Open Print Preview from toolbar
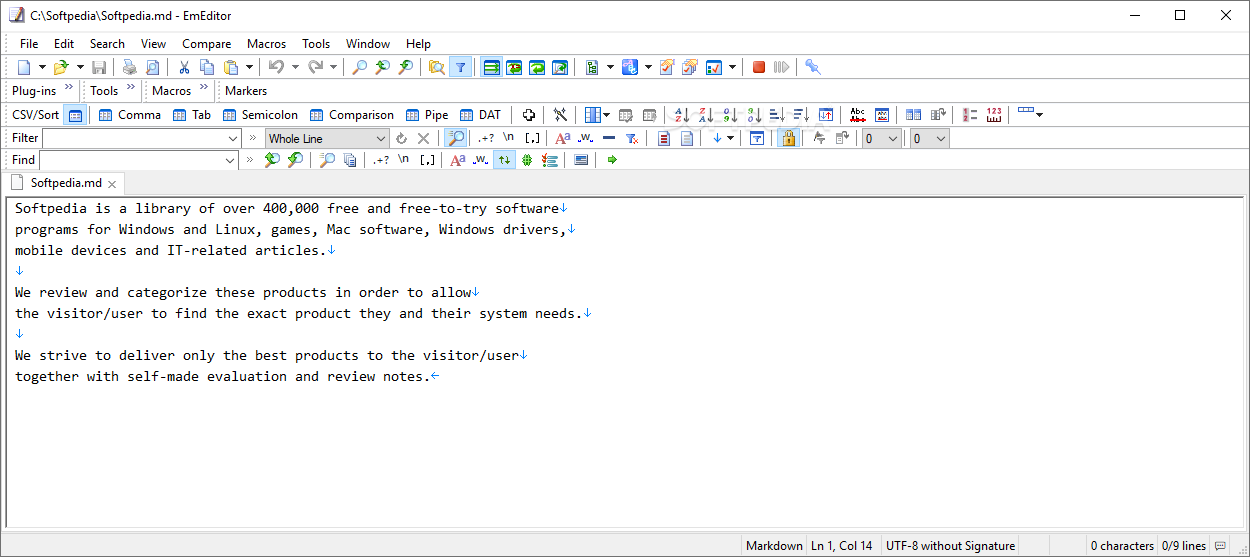This screenshot has height=557, width=1250. point(152,67)
